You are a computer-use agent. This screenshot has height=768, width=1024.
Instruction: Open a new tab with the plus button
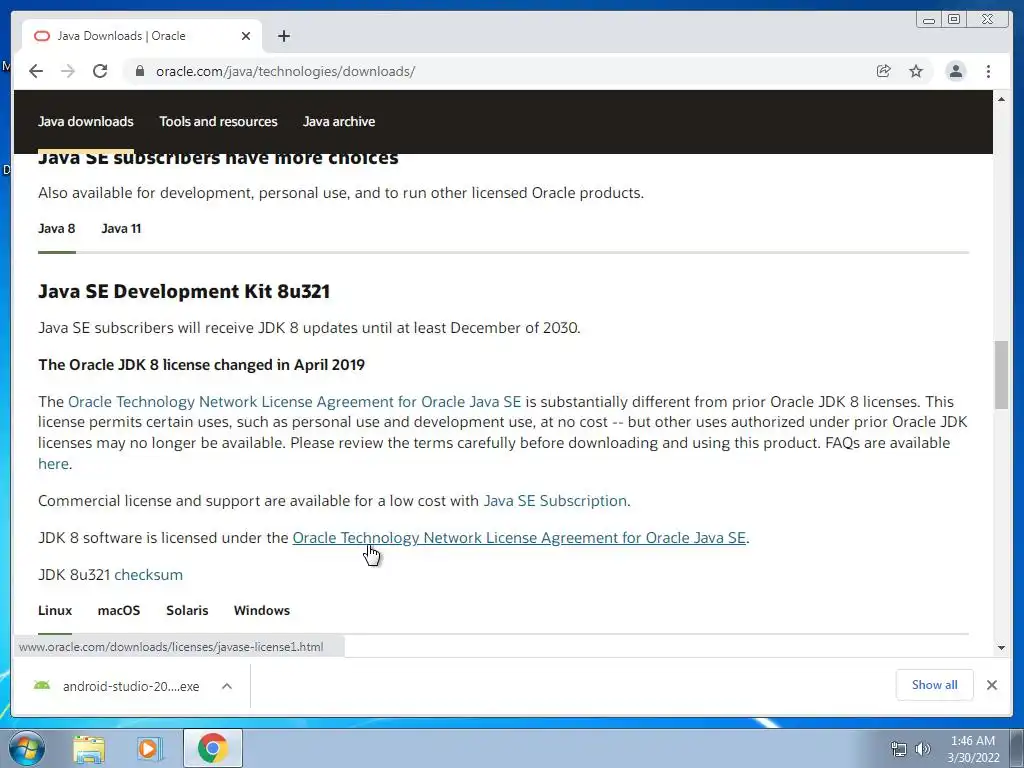283,36
